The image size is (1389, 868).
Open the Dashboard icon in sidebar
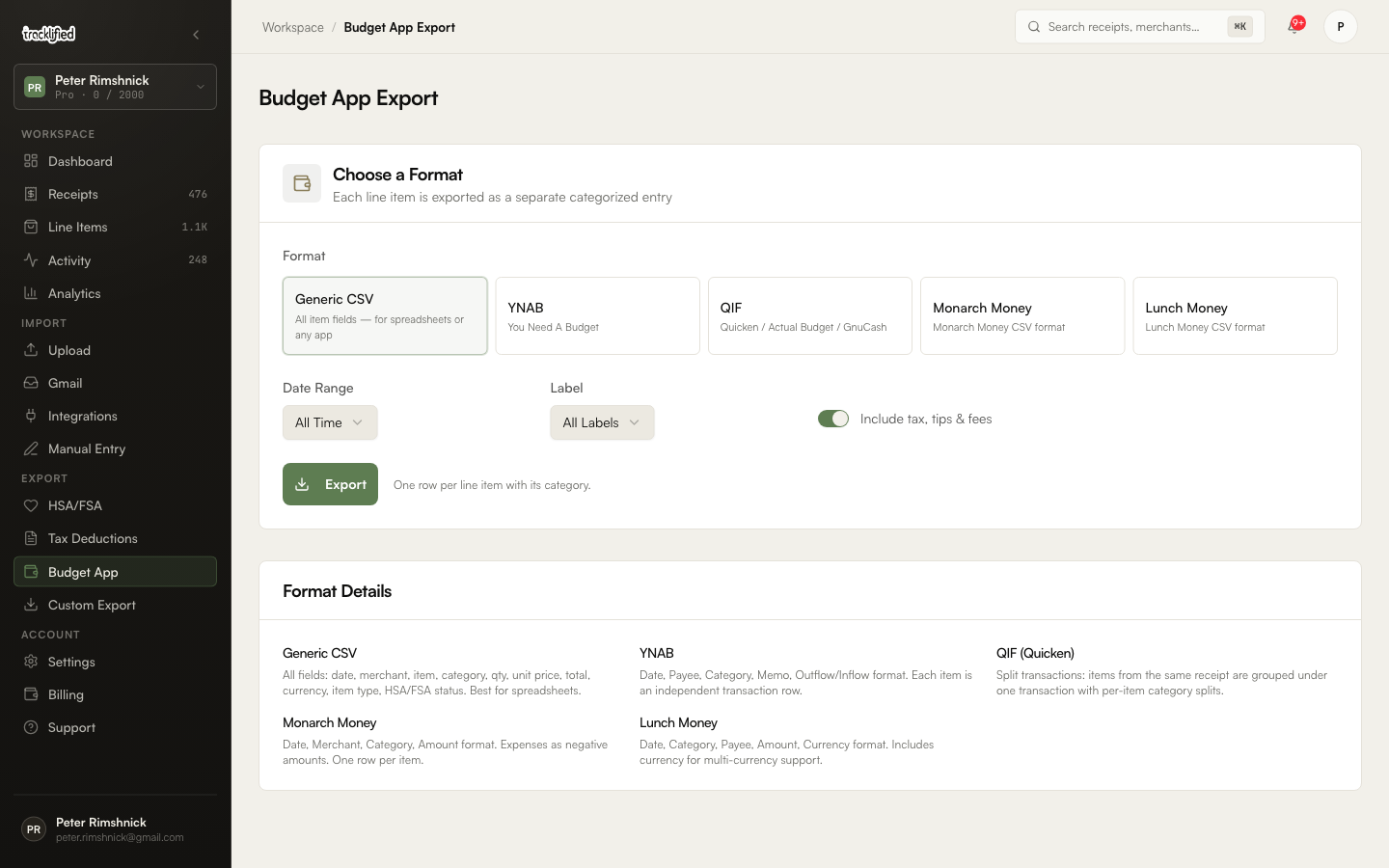[31, 161]
